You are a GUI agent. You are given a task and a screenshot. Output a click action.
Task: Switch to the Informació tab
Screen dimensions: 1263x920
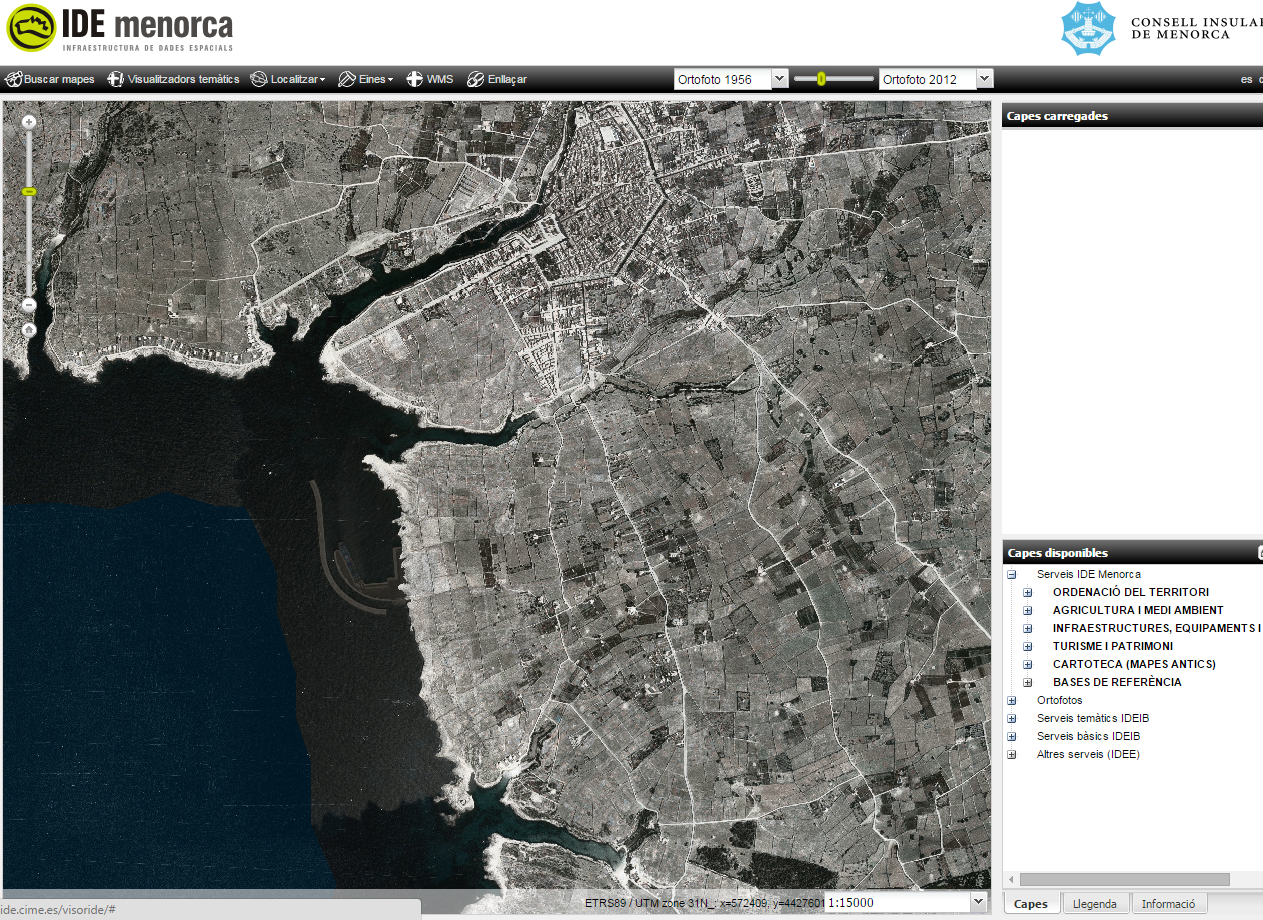tap(1169, 903)
